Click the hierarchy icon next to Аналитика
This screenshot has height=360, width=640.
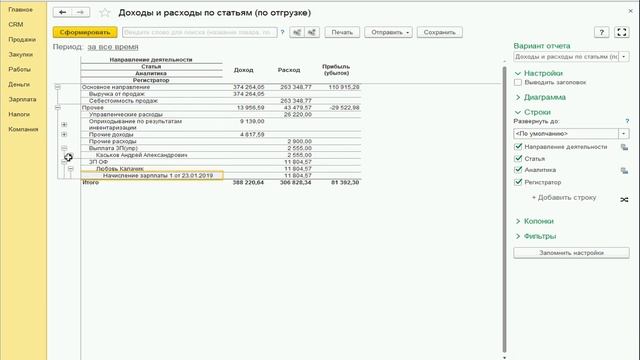coord(624,170)
